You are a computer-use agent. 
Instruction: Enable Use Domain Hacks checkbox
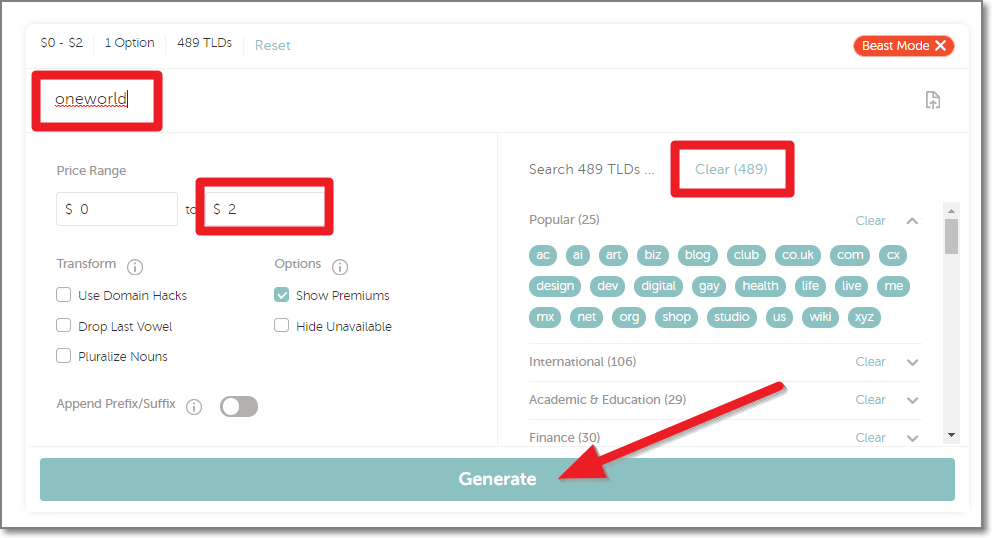click(63, 295)
